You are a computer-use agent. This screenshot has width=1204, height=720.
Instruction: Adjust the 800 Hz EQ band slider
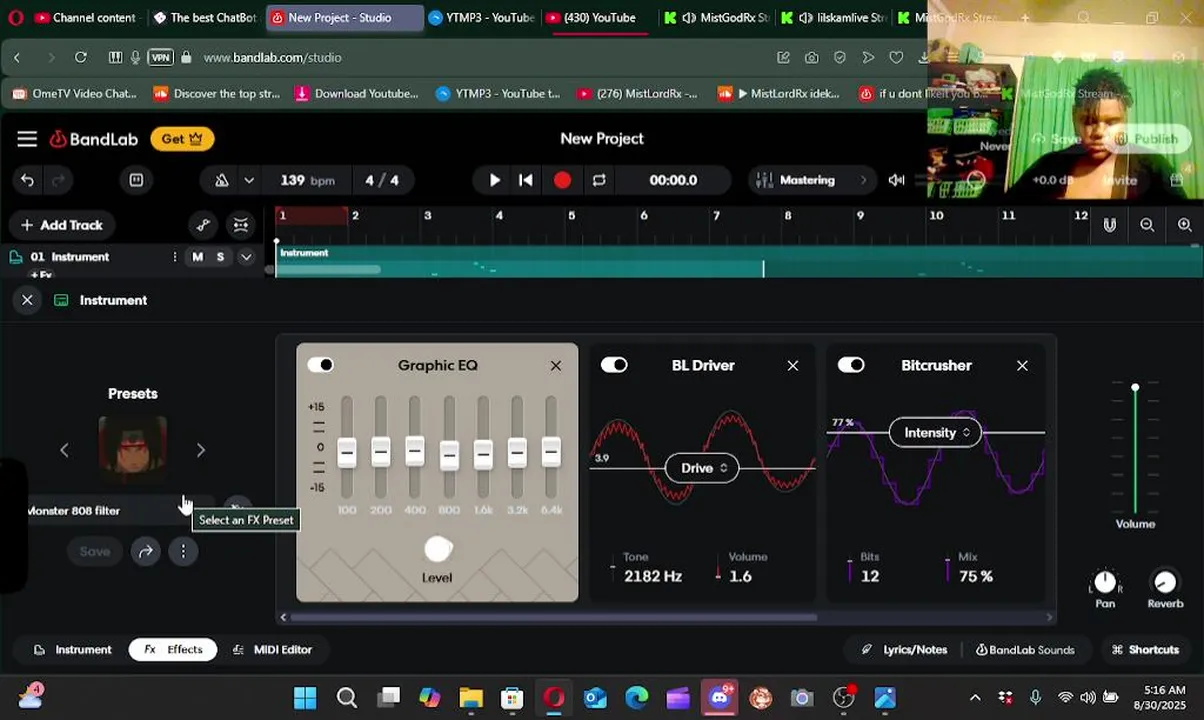click(x=449, y=455)
